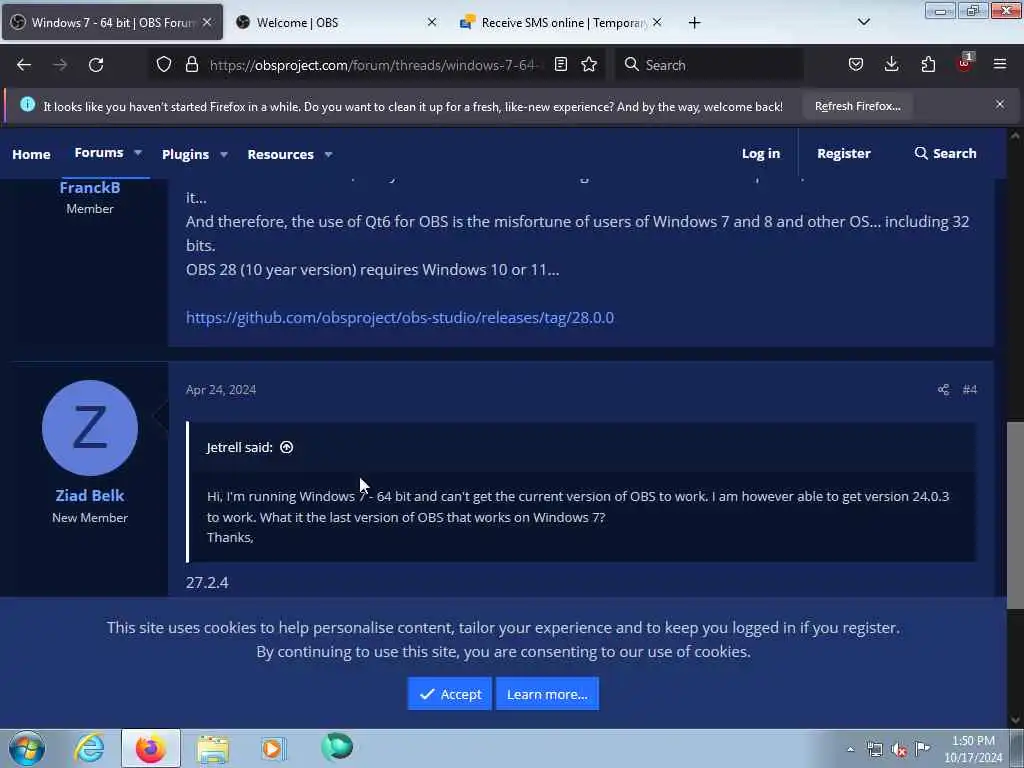
Task: Open Ziad Belk's username link
Action: (x=90, y=496)
